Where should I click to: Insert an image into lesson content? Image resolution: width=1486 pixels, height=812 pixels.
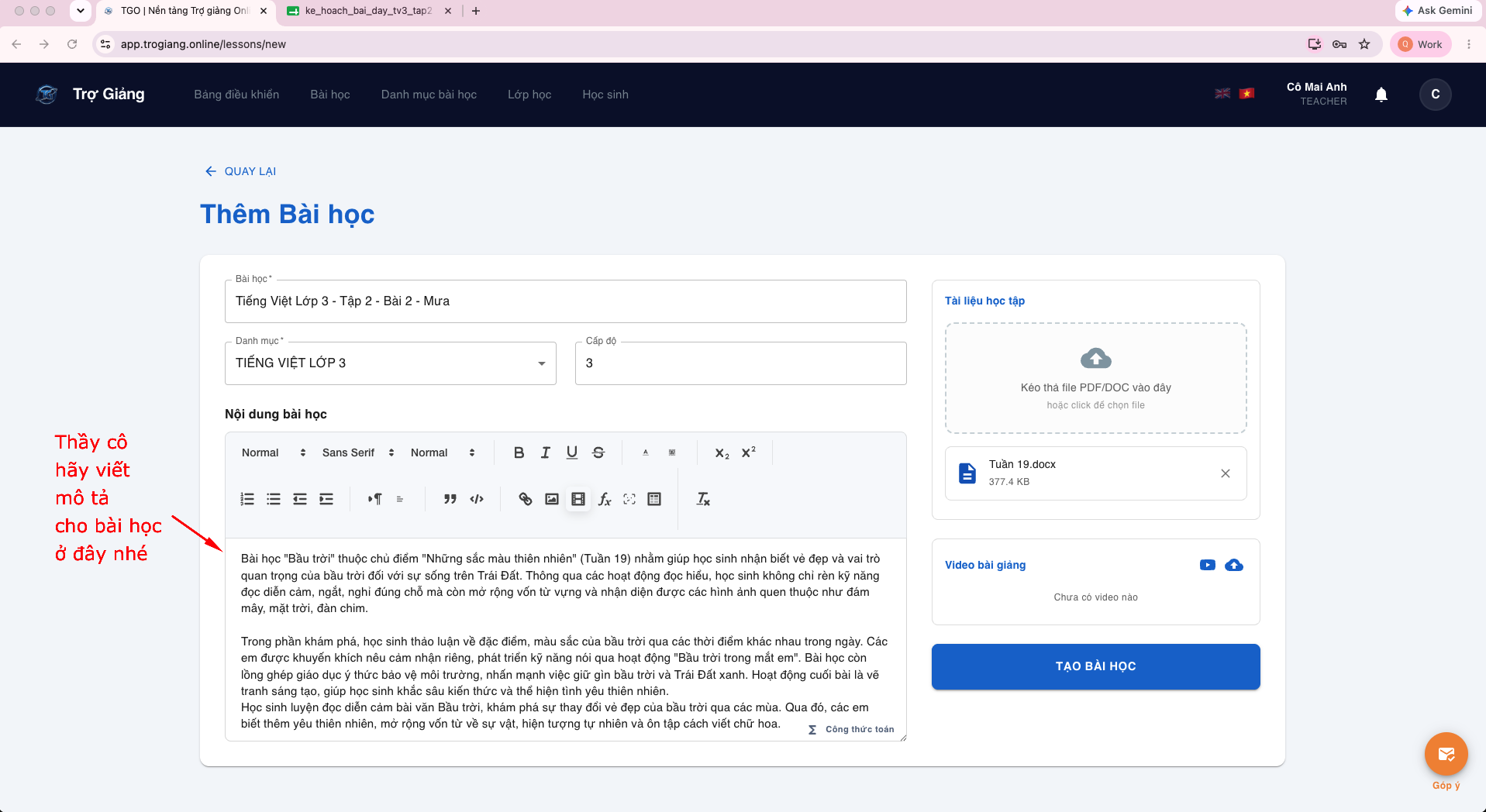tap(552, 499)
